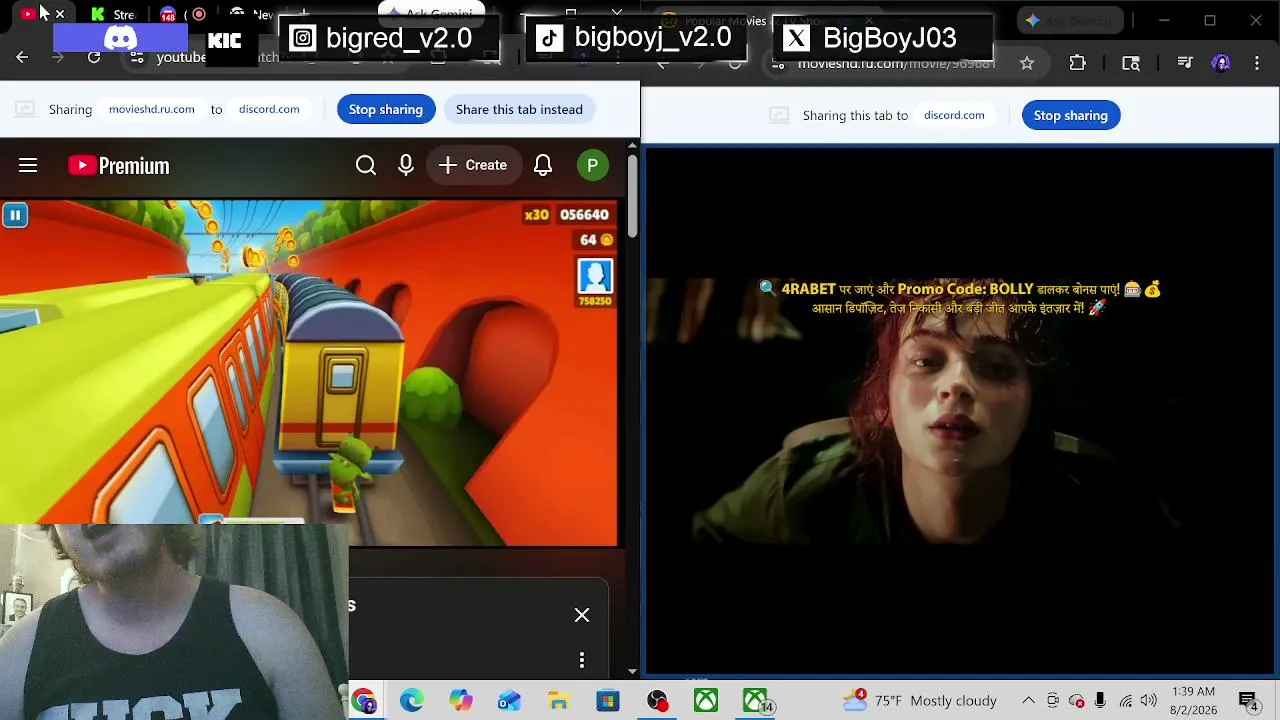
Task: Choose 'Share this tab instead'
Action: click(519, 109)
